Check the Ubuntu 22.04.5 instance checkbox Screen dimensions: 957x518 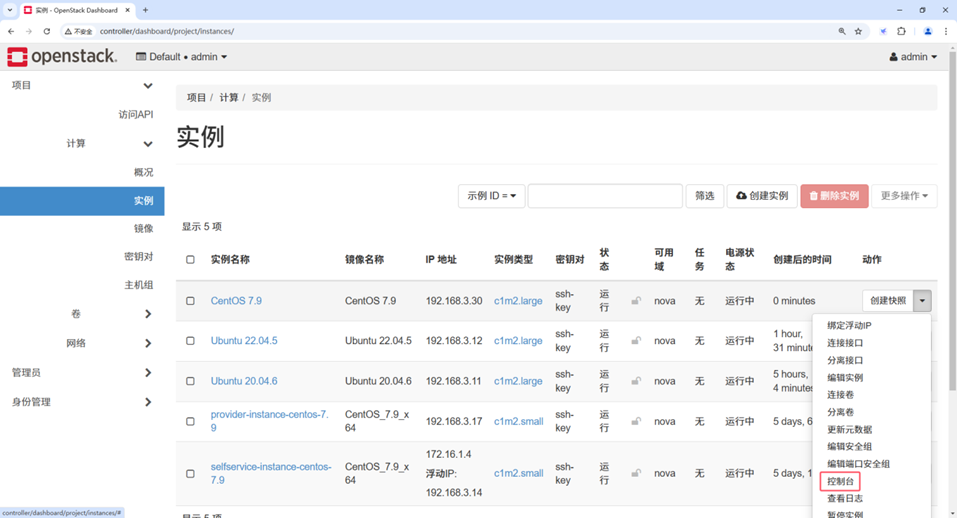[x=190, y=340]
